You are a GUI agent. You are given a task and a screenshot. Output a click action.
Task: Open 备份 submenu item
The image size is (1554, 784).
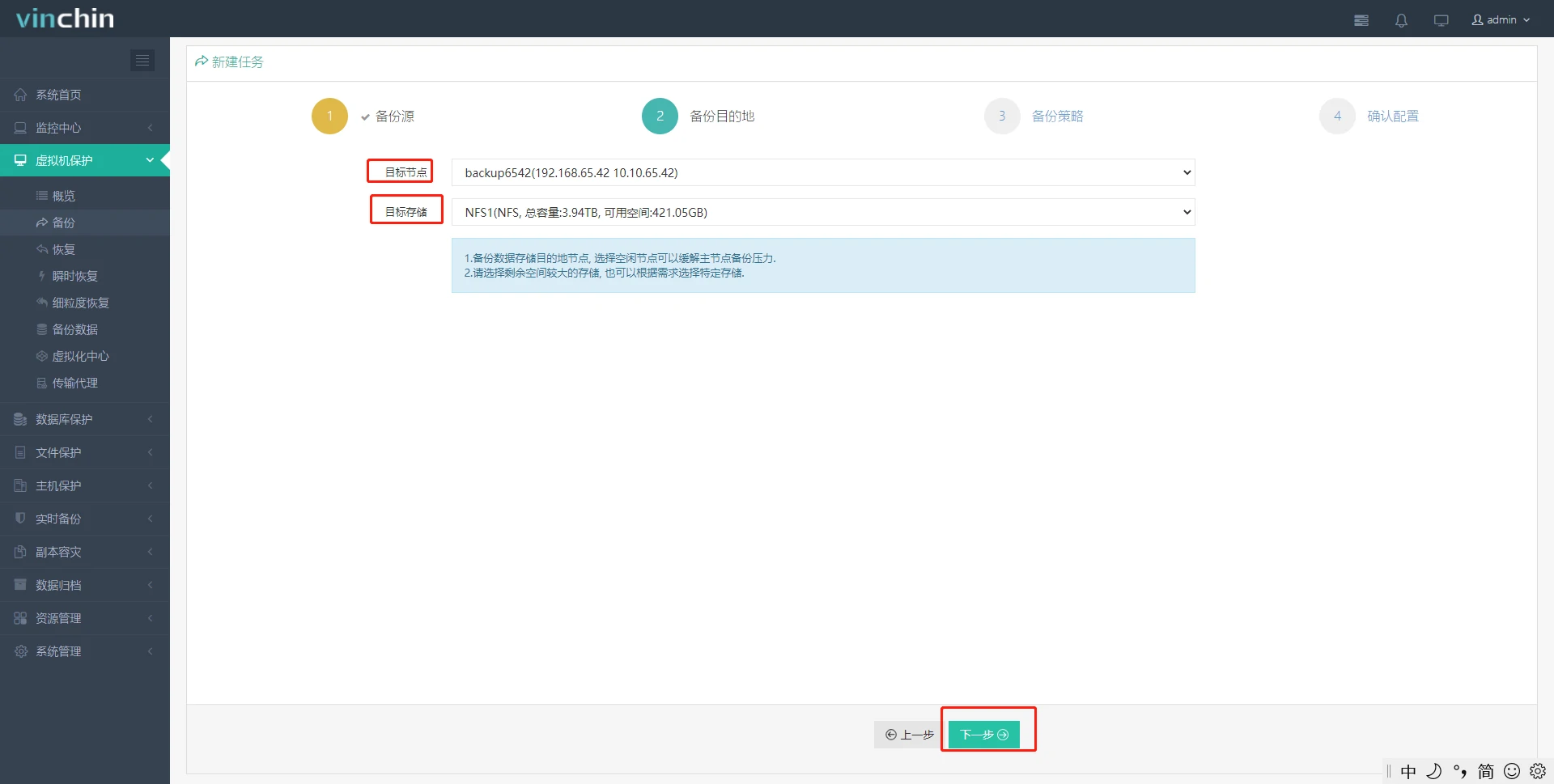[85, 222]
